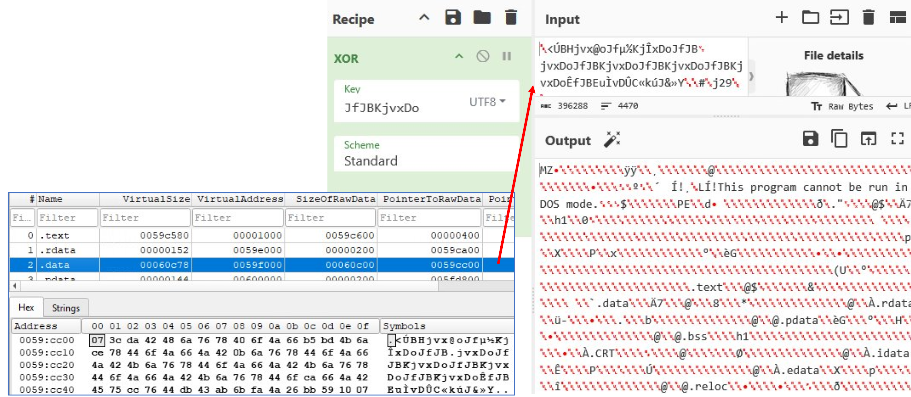Switch to the Hex tab
Image resolution: width=911 pixels, height=397 pixels.
coord(26,307)
